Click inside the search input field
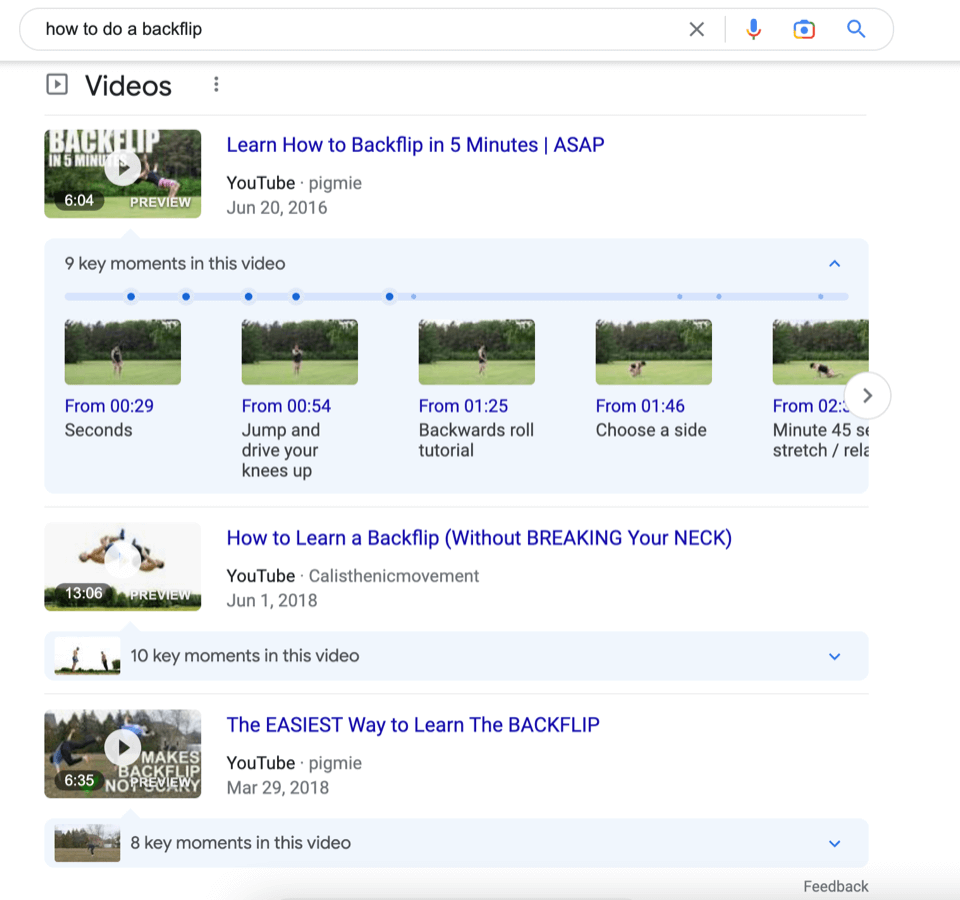 300,29
